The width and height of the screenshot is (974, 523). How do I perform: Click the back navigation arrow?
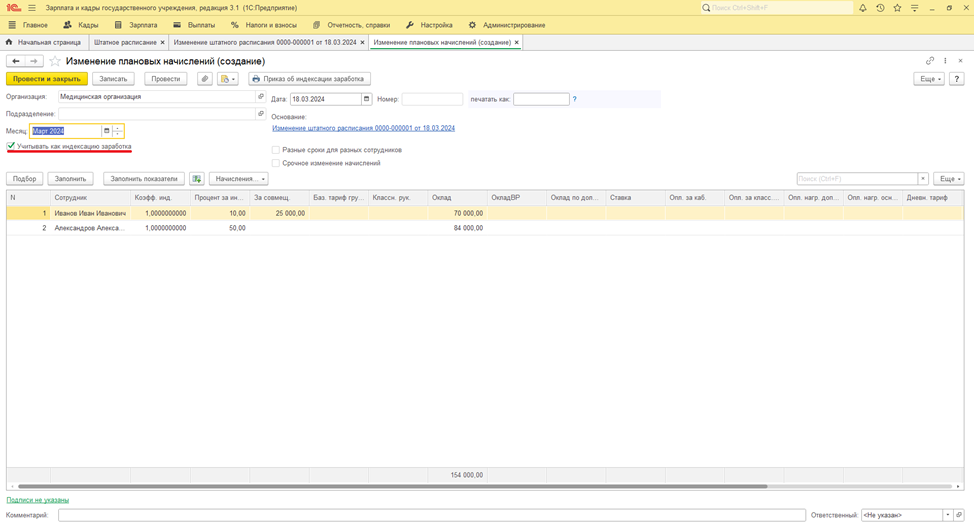(16, 61)
